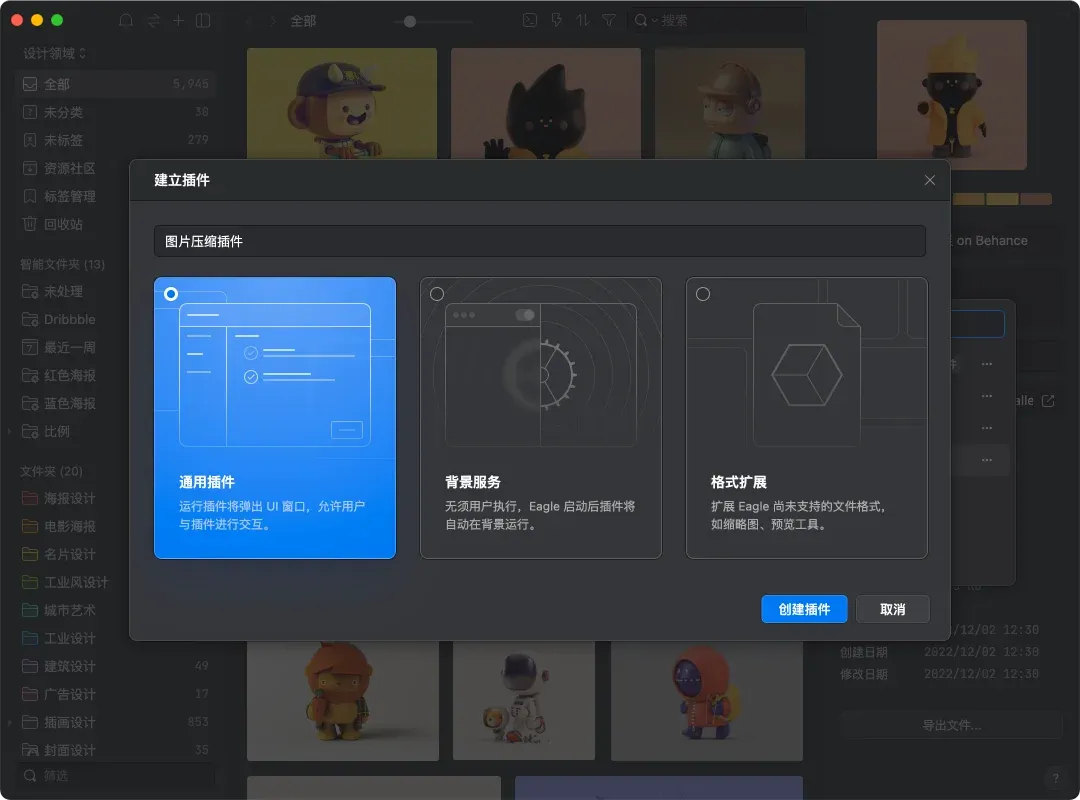Select 全部 in the sidebar

[114, 84]
